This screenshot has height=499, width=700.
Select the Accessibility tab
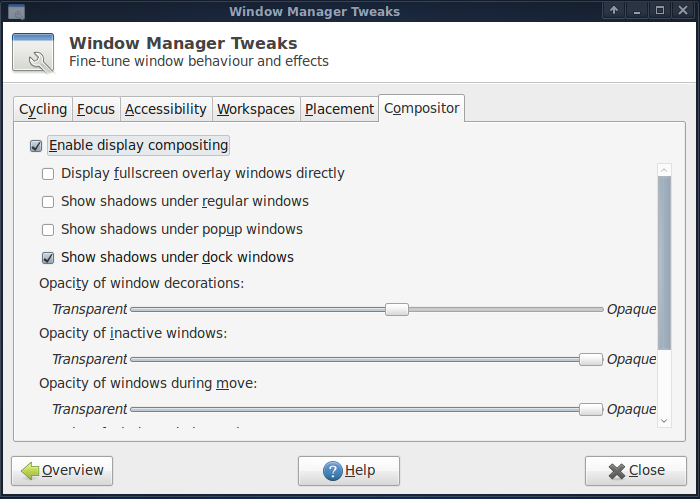pos(166,109)
